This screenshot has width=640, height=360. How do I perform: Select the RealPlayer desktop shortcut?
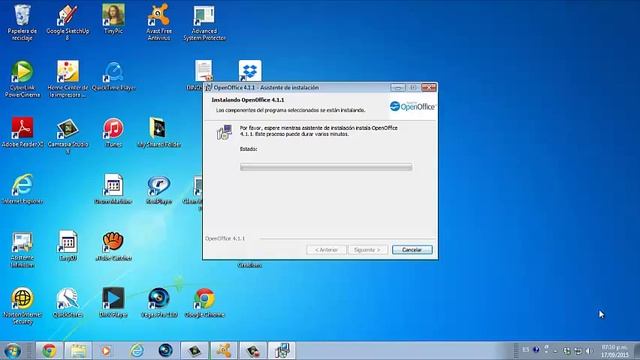point(159,189)
